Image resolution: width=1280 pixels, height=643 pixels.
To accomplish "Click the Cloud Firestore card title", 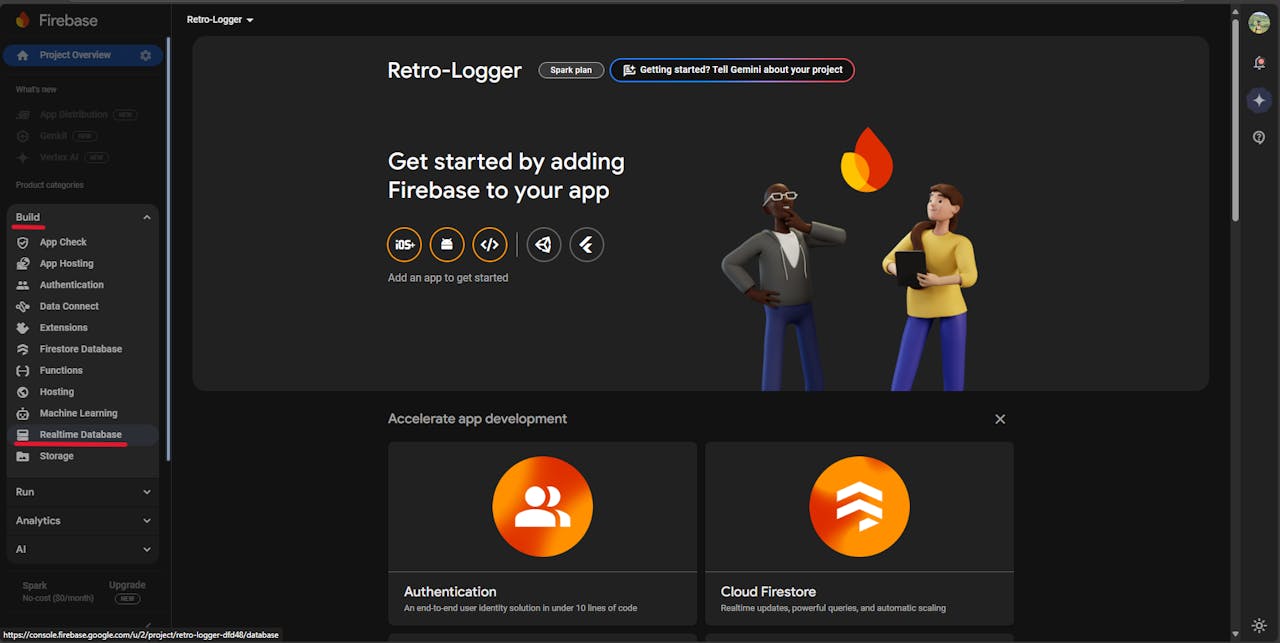I will click(768, 591).
